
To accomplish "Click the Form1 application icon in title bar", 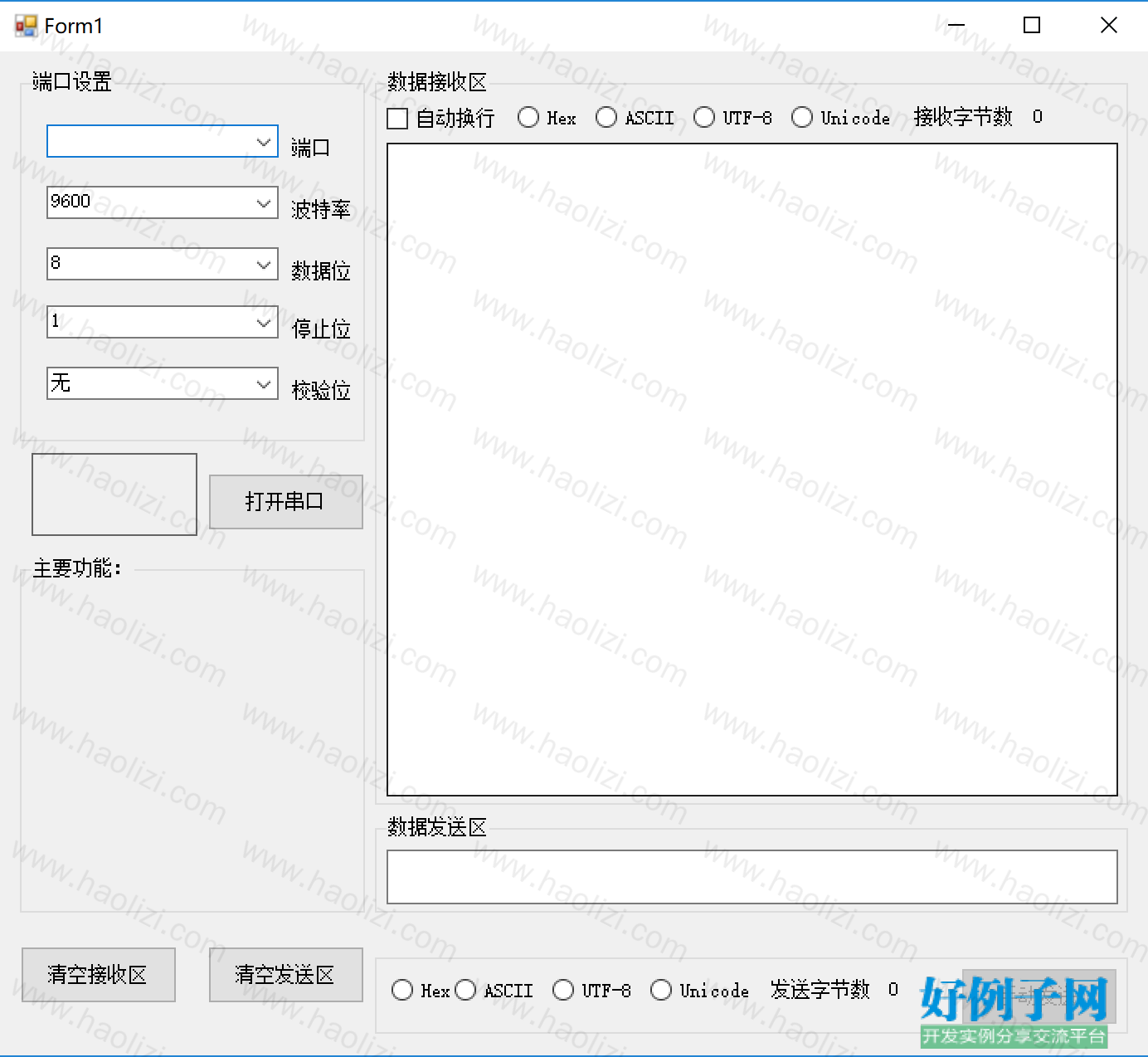I will coord(26,26).
